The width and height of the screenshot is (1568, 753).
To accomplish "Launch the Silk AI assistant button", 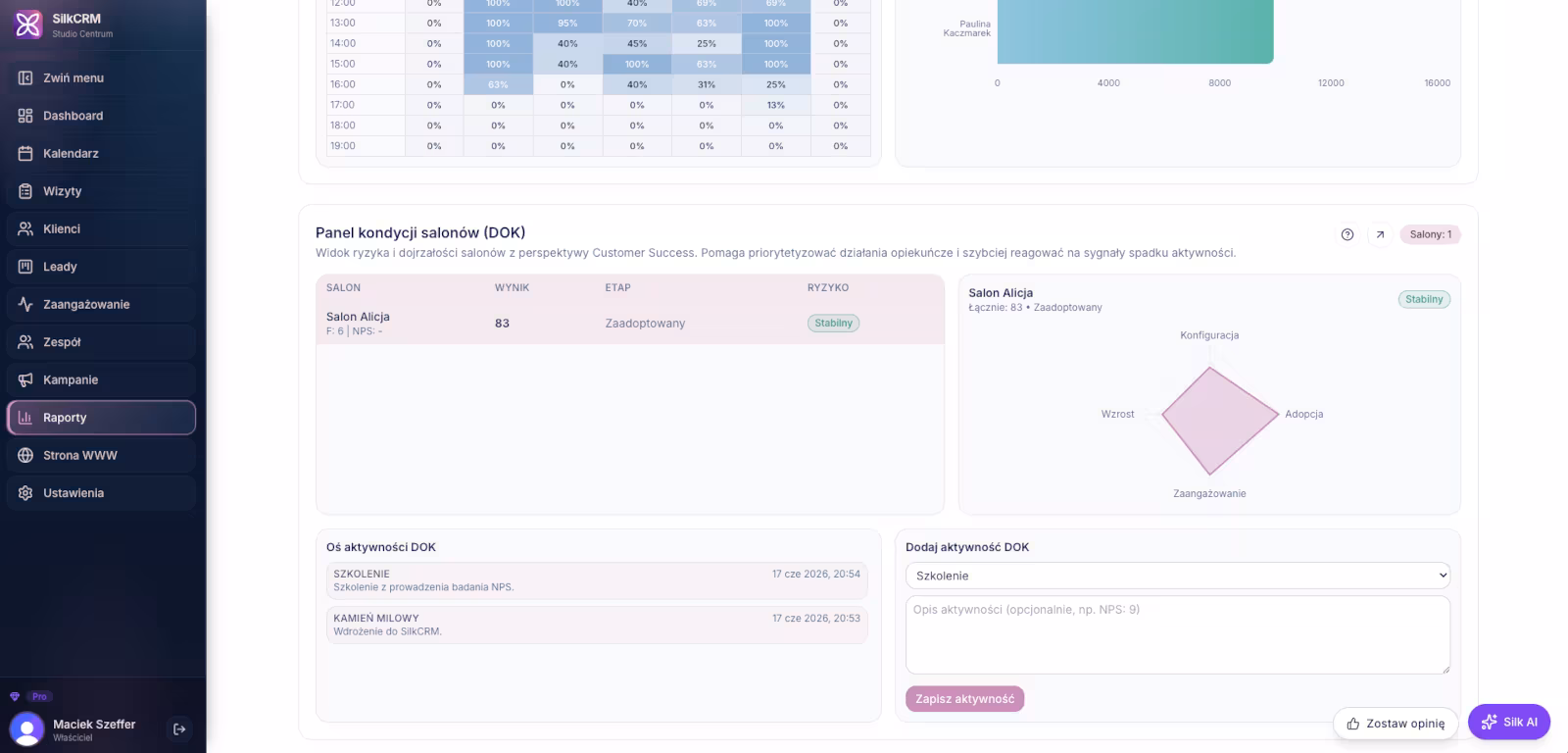I will click(x=1509, y=722).
